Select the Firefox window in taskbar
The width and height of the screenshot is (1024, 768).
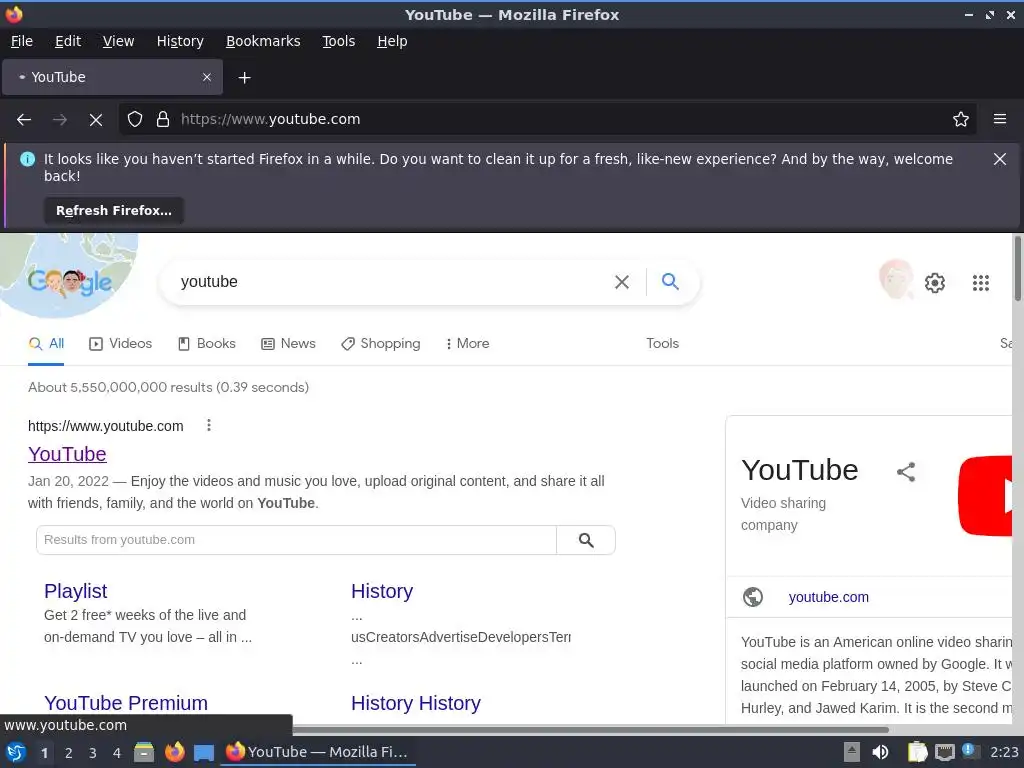[318, 752]
